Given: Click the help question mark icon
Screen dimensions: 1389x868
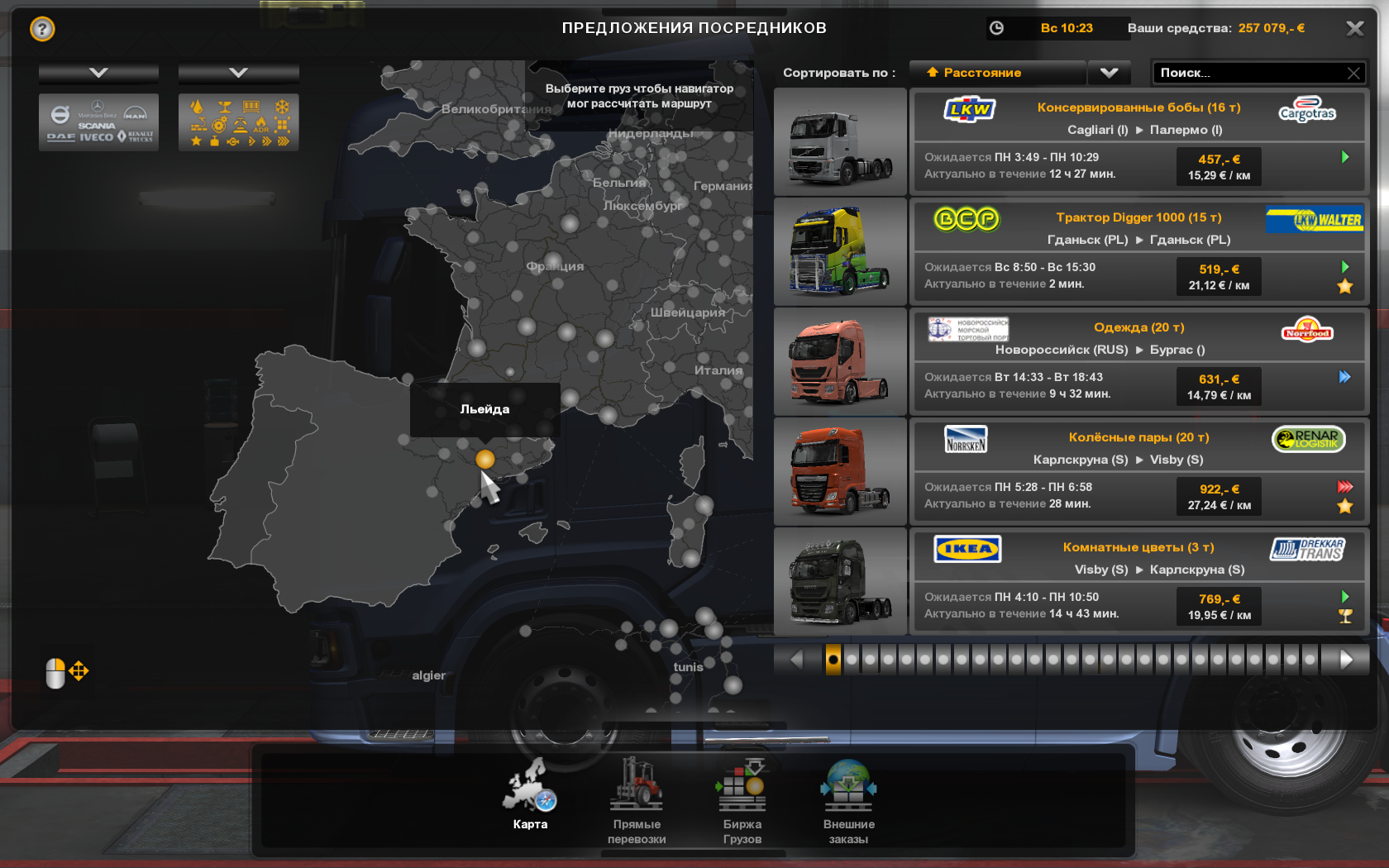Looking at the screenshot, I should (42, 30).
